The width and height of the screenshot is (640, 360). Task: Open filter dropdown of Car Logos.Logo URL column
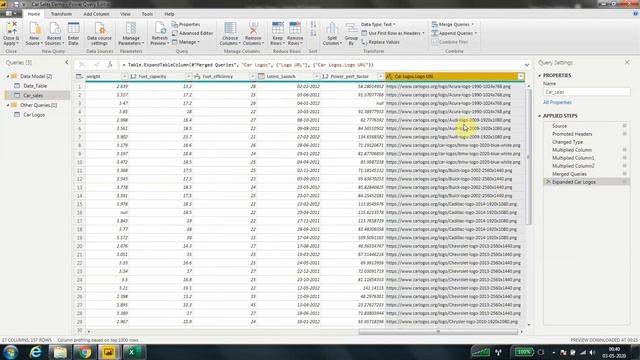521,76
